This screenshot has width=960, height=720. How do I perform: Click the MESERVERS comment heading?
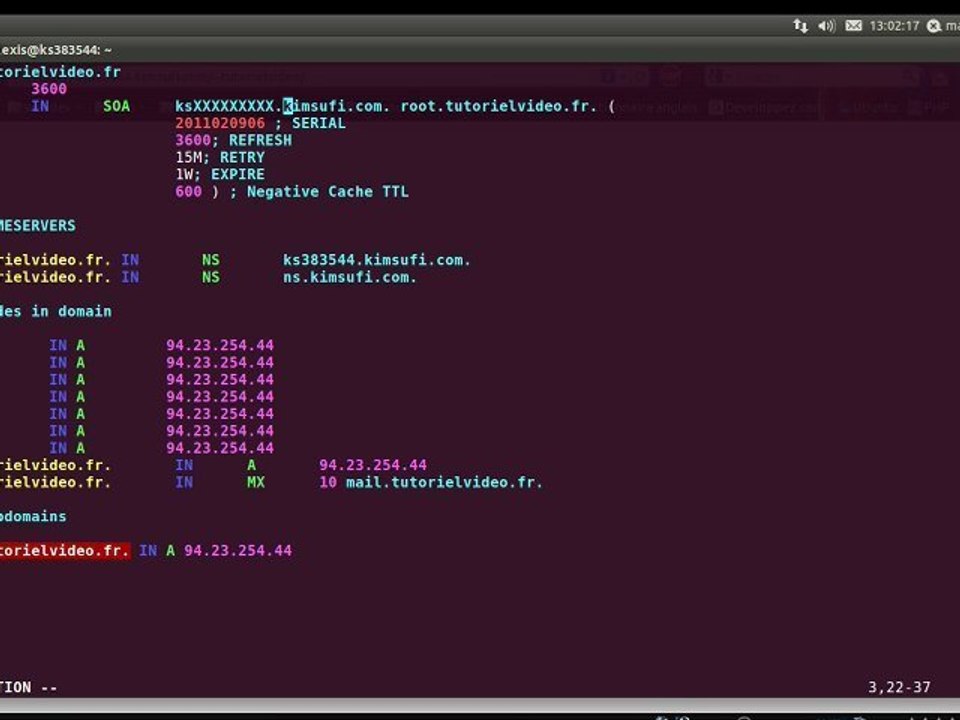(x=38, y=226)
